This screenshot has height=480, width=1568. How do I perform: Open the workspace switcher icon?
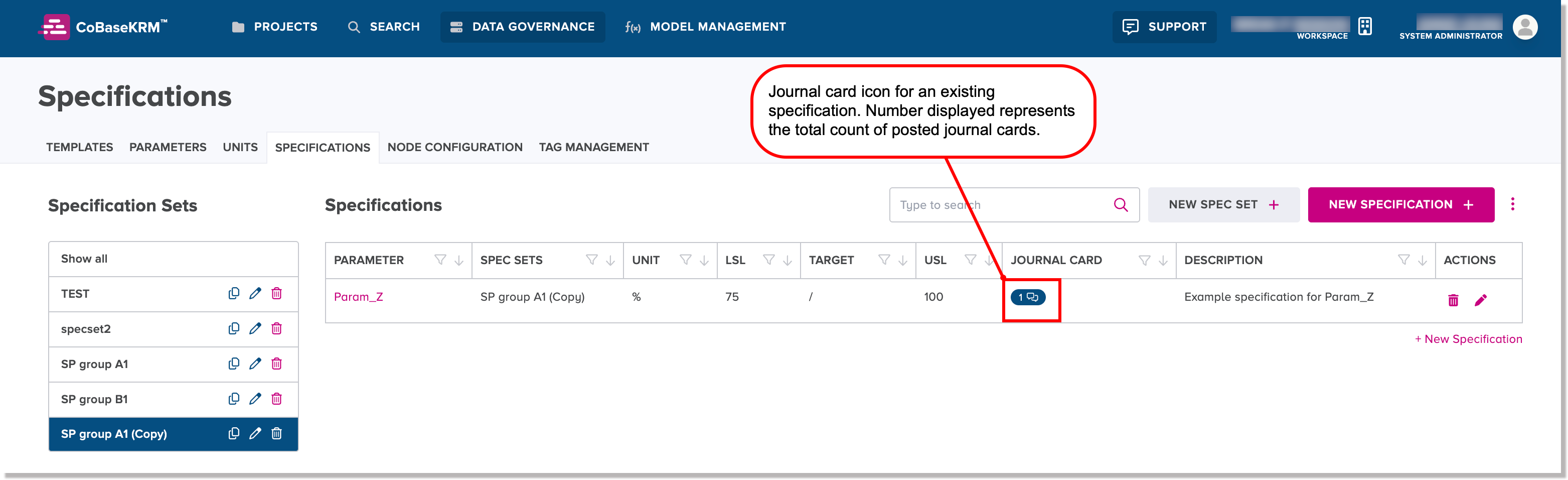point(1365,26)
